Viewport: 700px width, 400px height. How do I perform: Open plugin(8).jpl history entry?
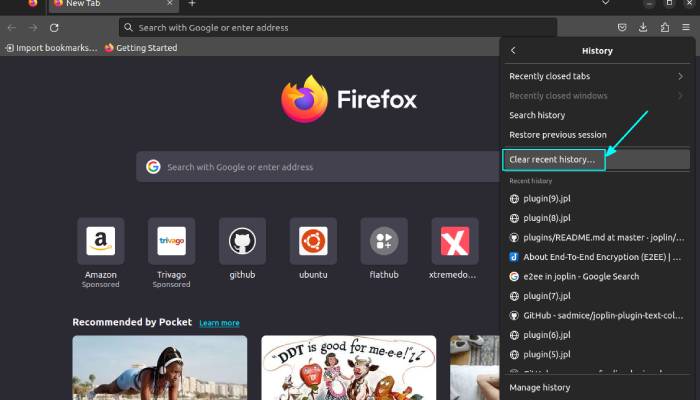pyautogui.click(x=597, y=218)
